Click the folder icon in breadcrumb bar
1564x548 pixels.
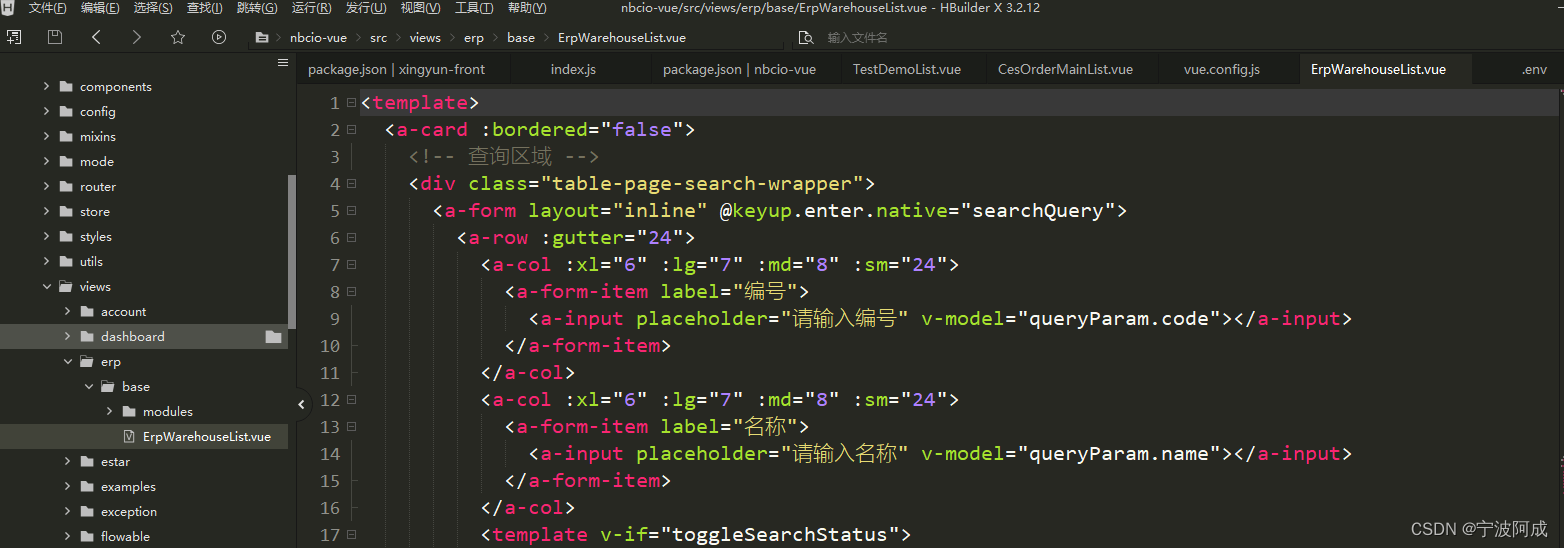coord(262,38)
